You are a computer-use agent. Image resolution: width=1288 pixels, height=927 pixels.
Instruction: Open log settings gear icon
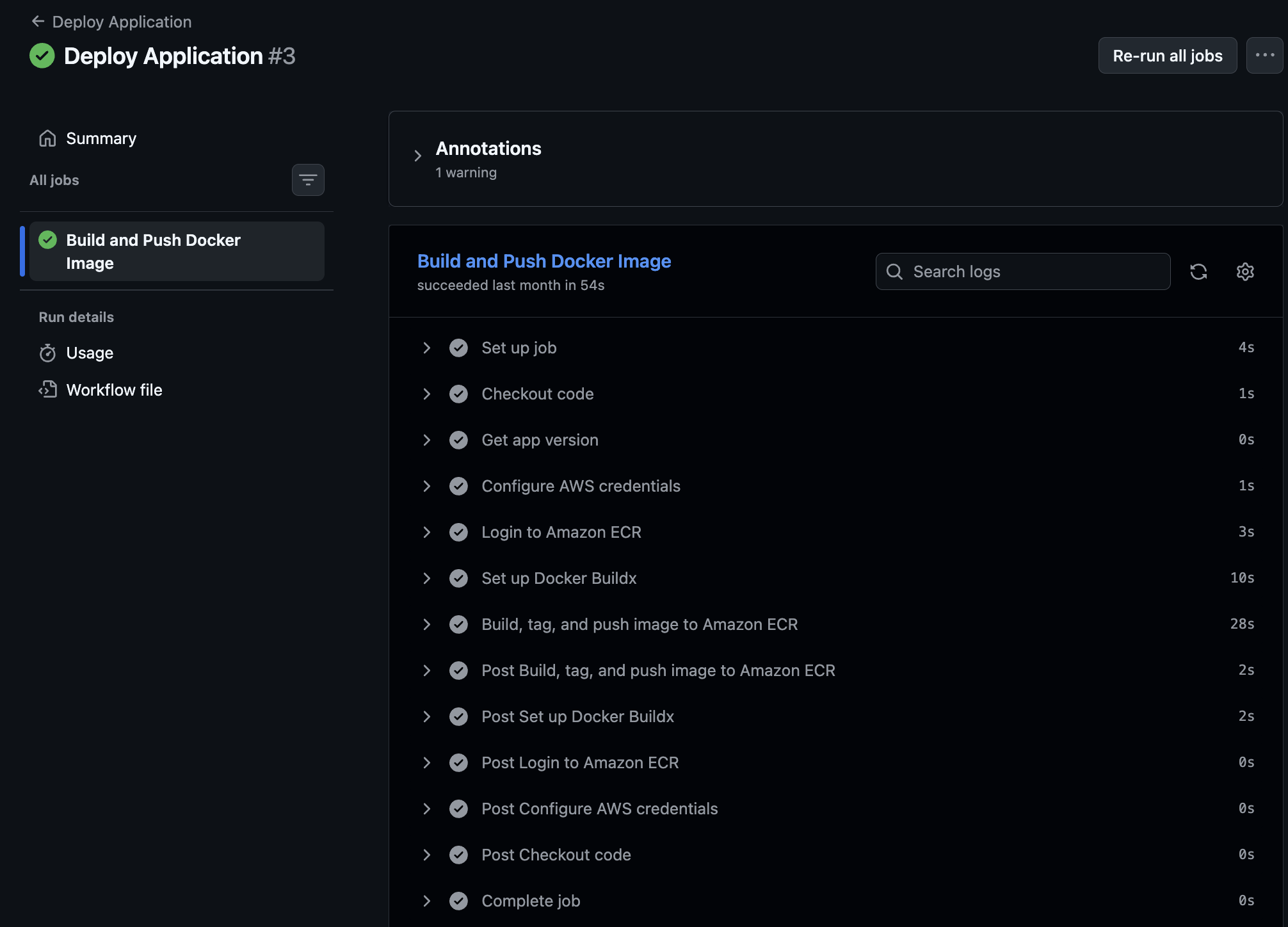(x=1245, y=271)
